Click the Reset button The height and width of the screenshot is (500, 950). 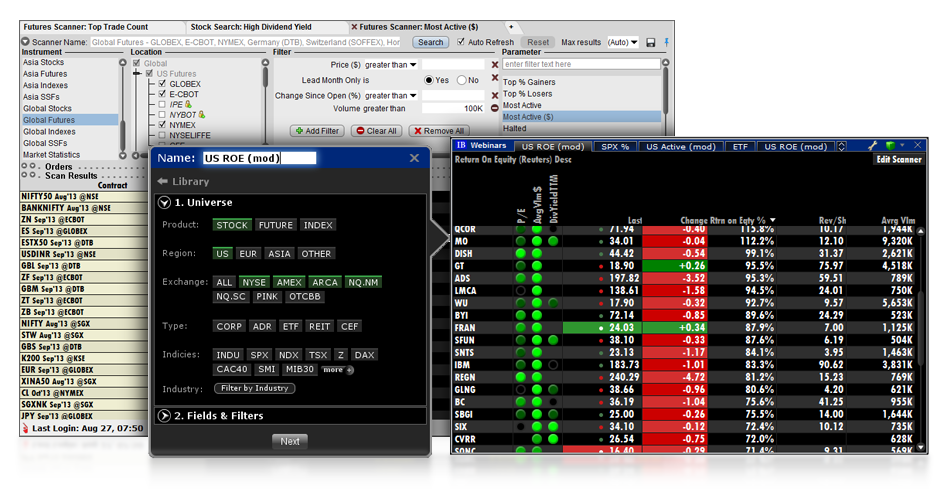[537, 42]
